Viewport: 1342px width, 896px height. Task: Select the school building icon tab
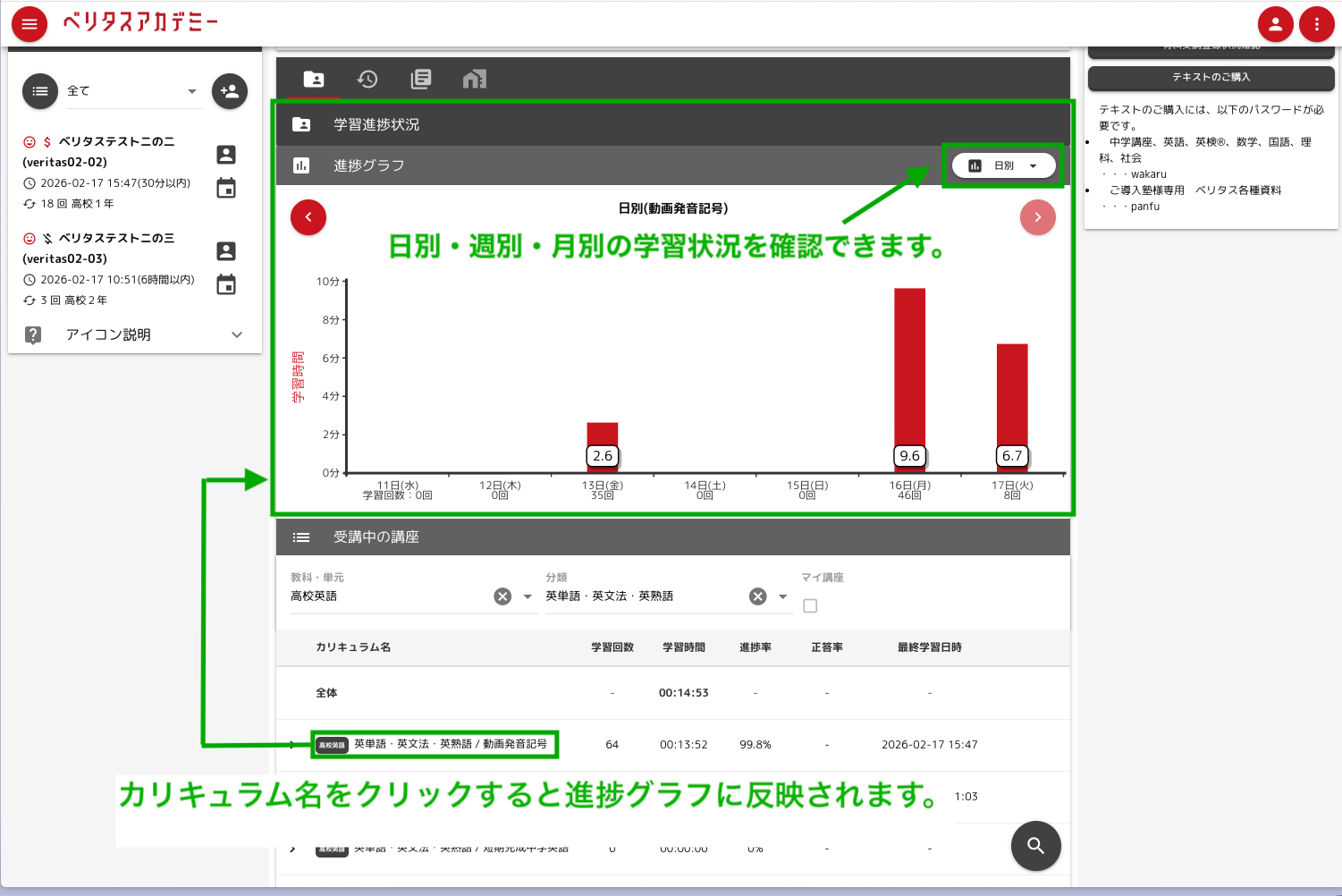tap(474, 79)
